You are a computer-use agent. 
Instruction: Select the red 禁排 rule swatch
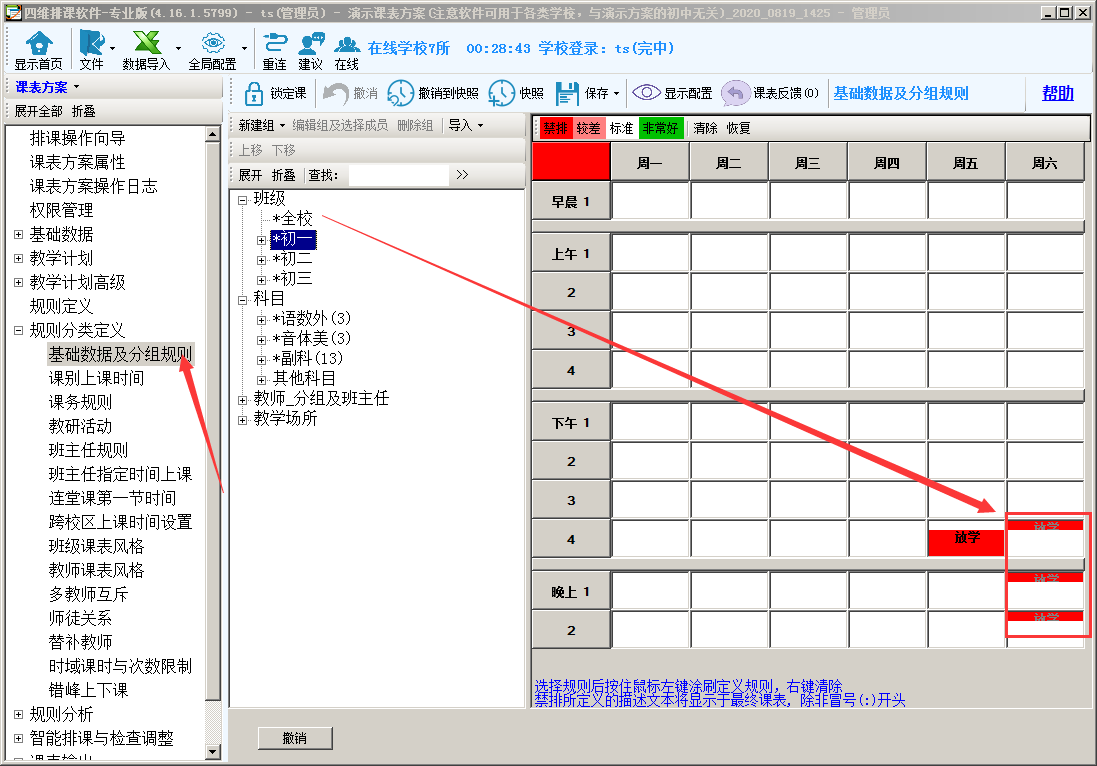[x=555, y=128]
